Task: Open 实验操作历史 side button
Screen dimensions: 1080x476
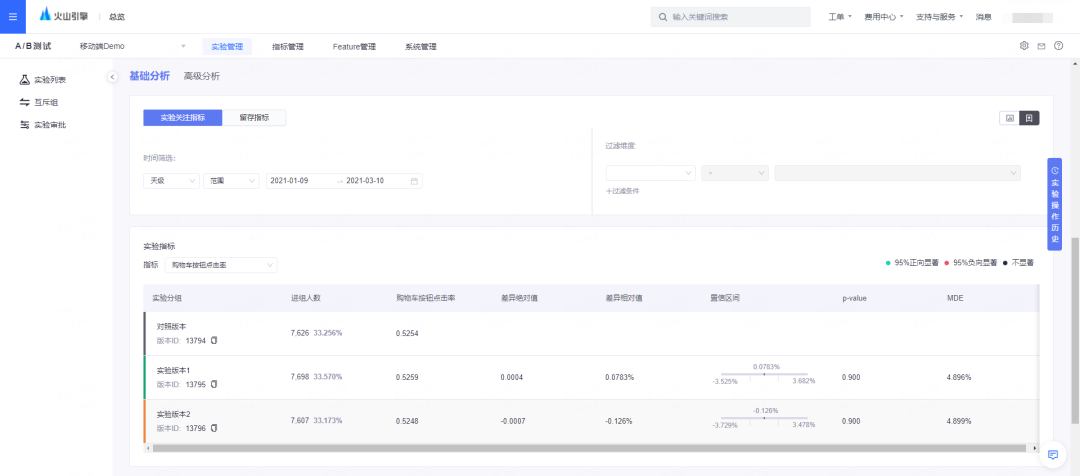Action: click(1055, 204)
